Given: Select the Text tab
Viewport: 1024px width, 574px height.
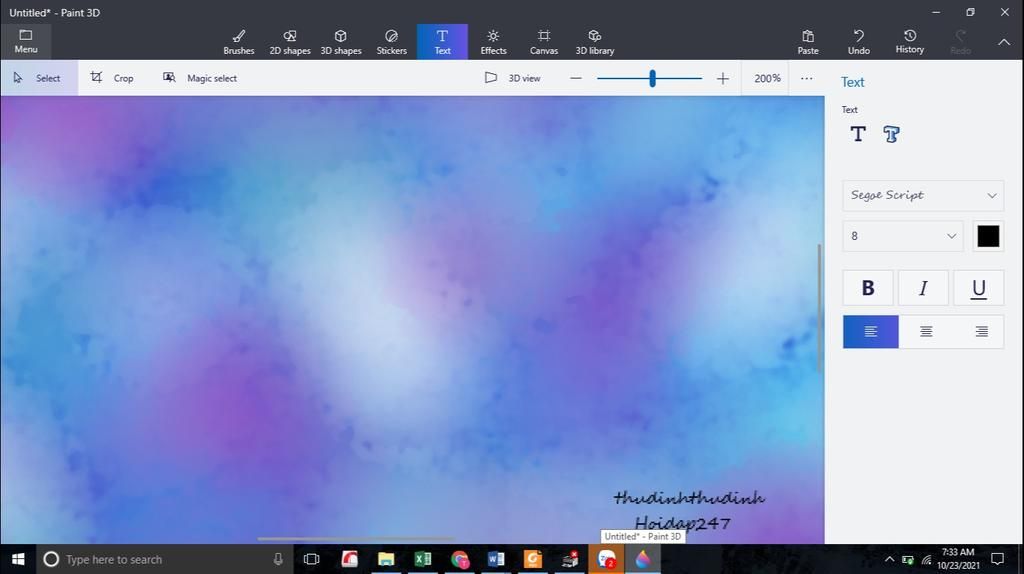Looking at the screenshot, I should [x=442, y=42].
